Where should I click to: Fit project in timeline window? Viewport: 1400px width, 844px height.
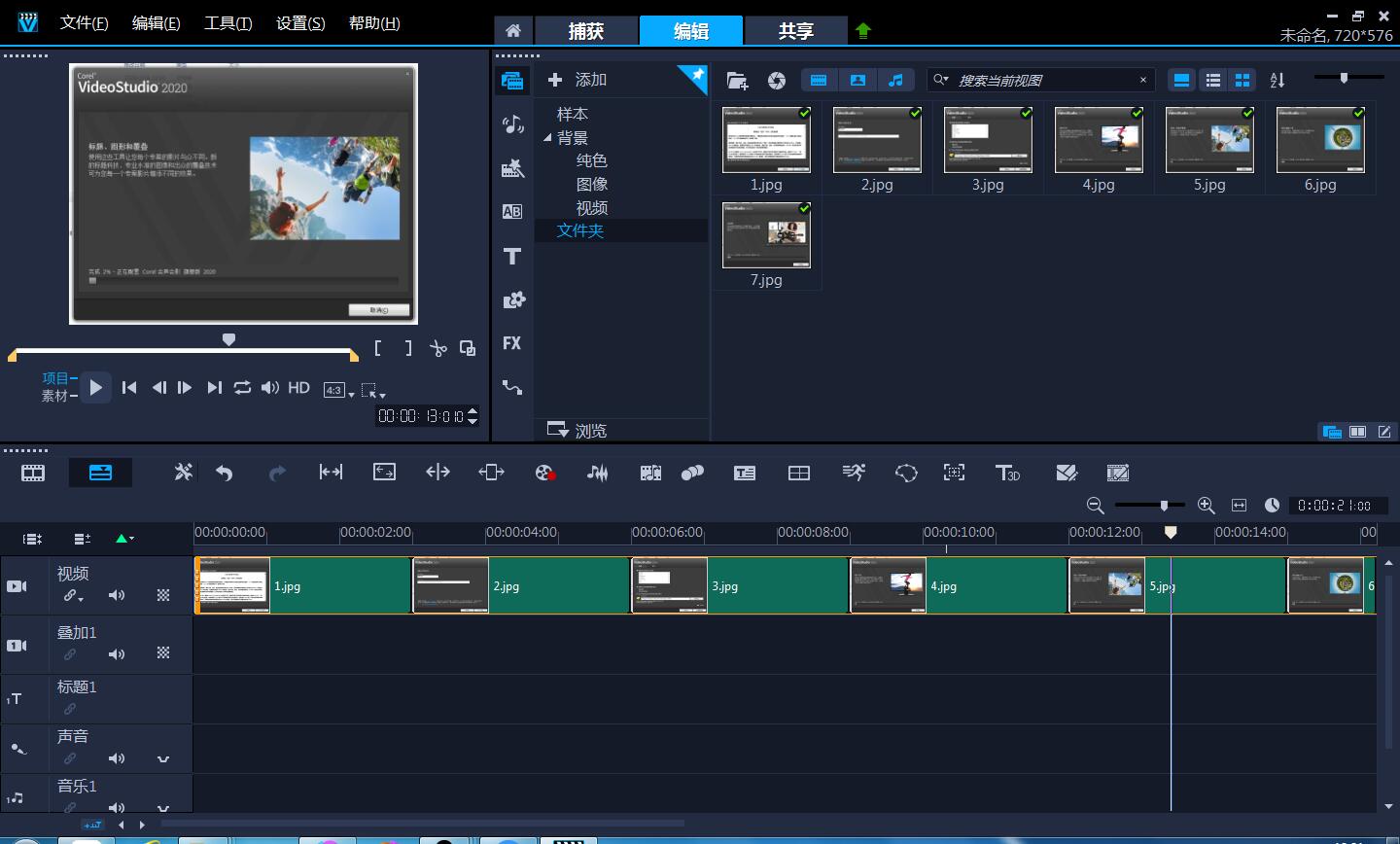coord(1239,506)
